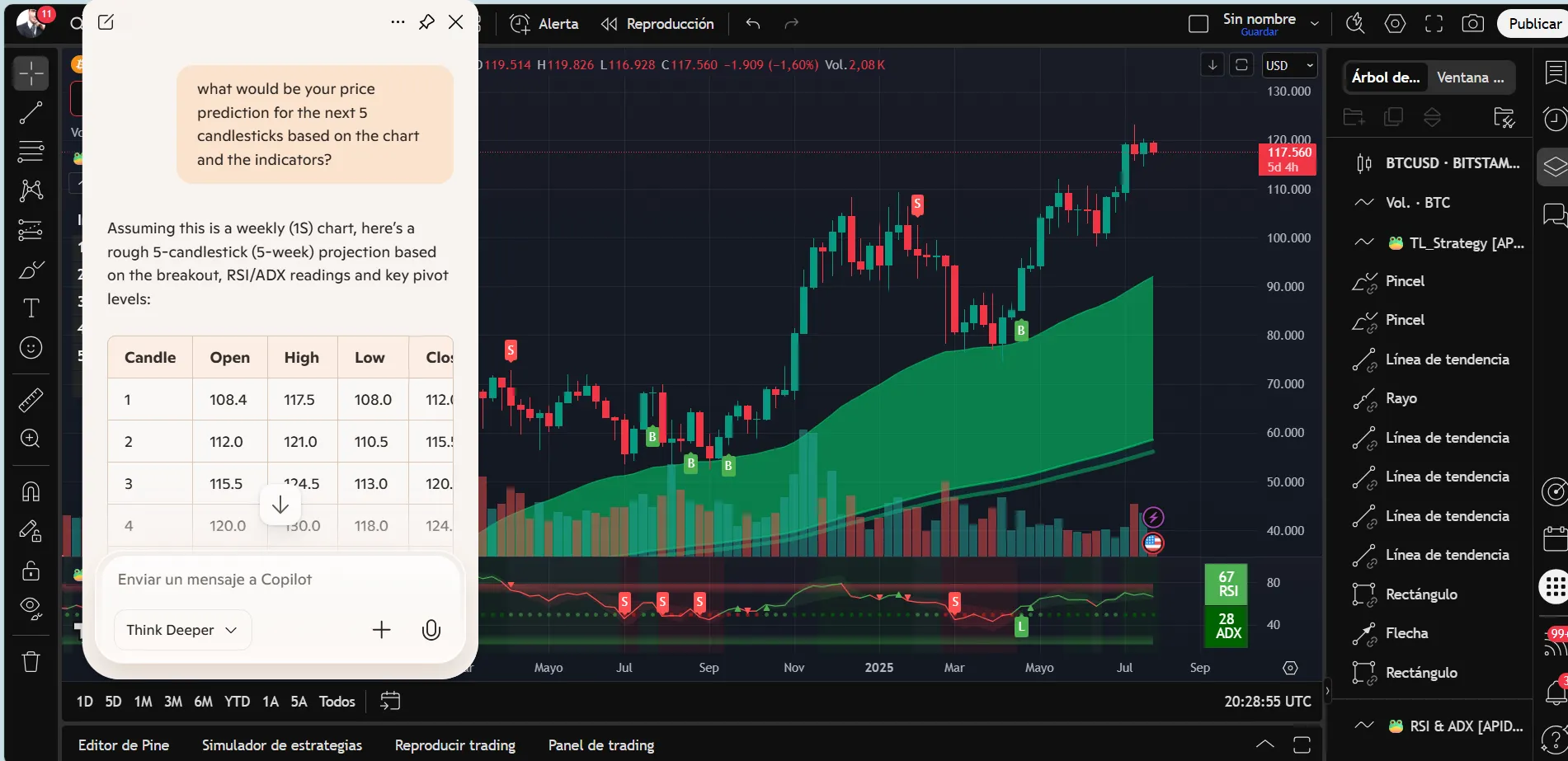Select the trend line drawing tool
The height and width of the screenshot is (761, 1568).
31,113
